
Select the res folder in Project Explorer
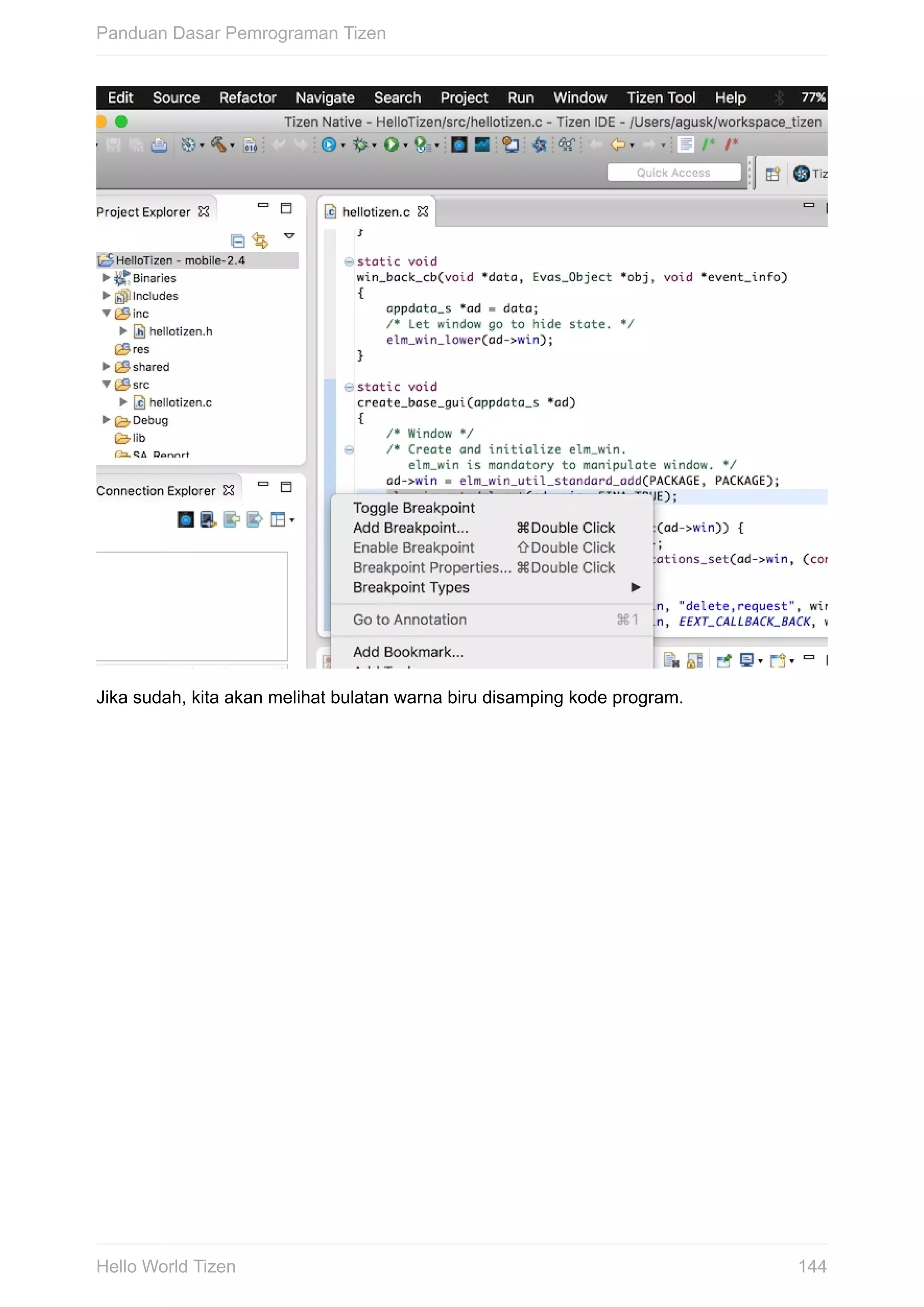coord(133,349)
